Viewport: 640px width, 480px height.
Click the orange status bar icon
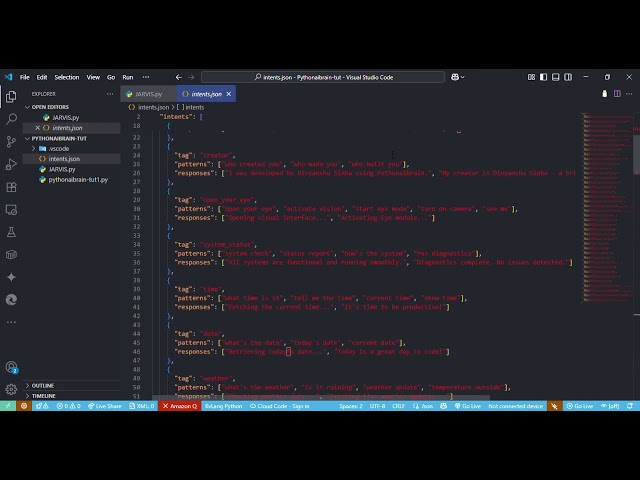click(24, 406)
